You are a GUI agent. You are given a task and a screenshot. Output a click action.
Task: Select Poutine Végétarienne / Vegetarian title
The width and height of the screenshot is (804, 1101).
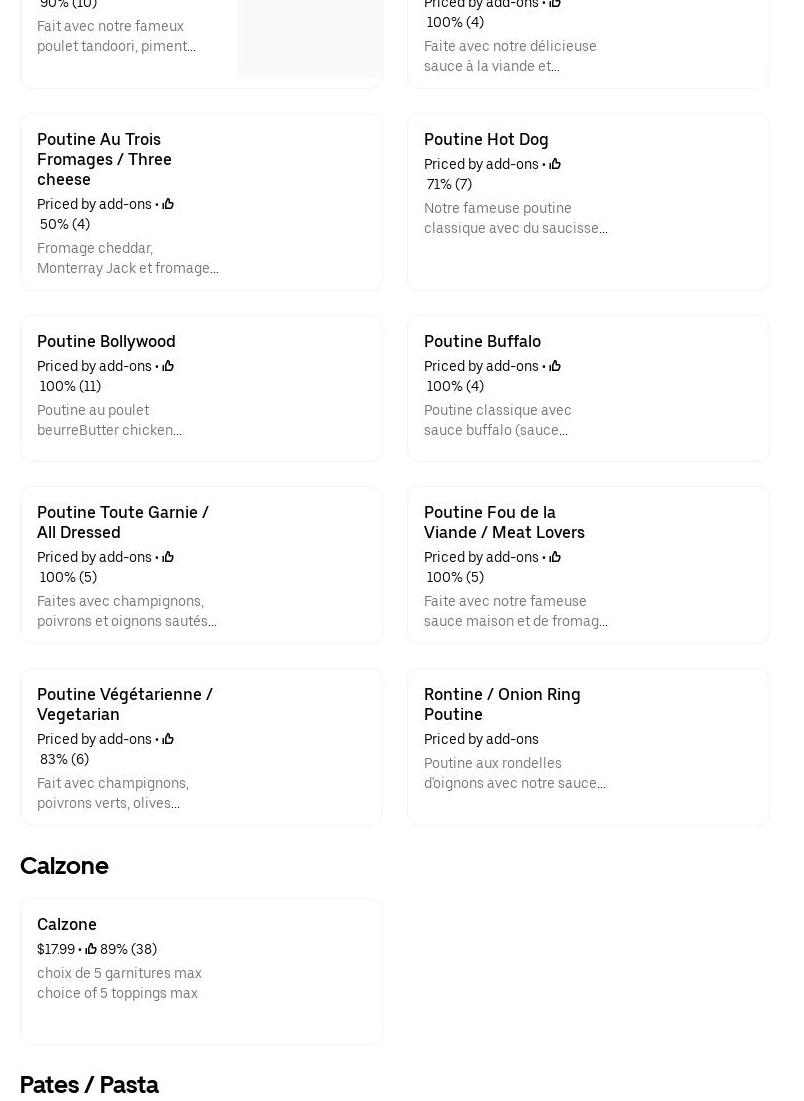125,704
